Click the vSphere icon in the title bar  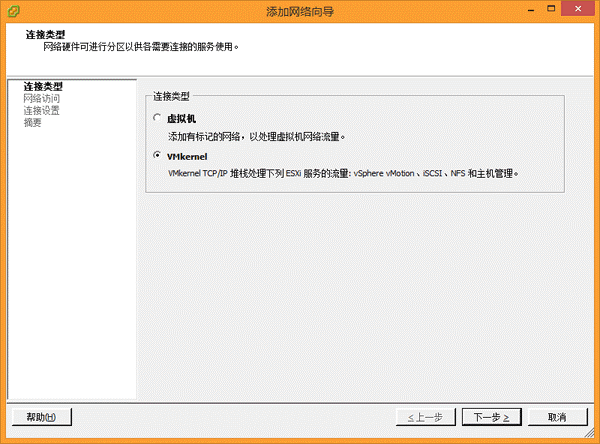click(13, 11)
